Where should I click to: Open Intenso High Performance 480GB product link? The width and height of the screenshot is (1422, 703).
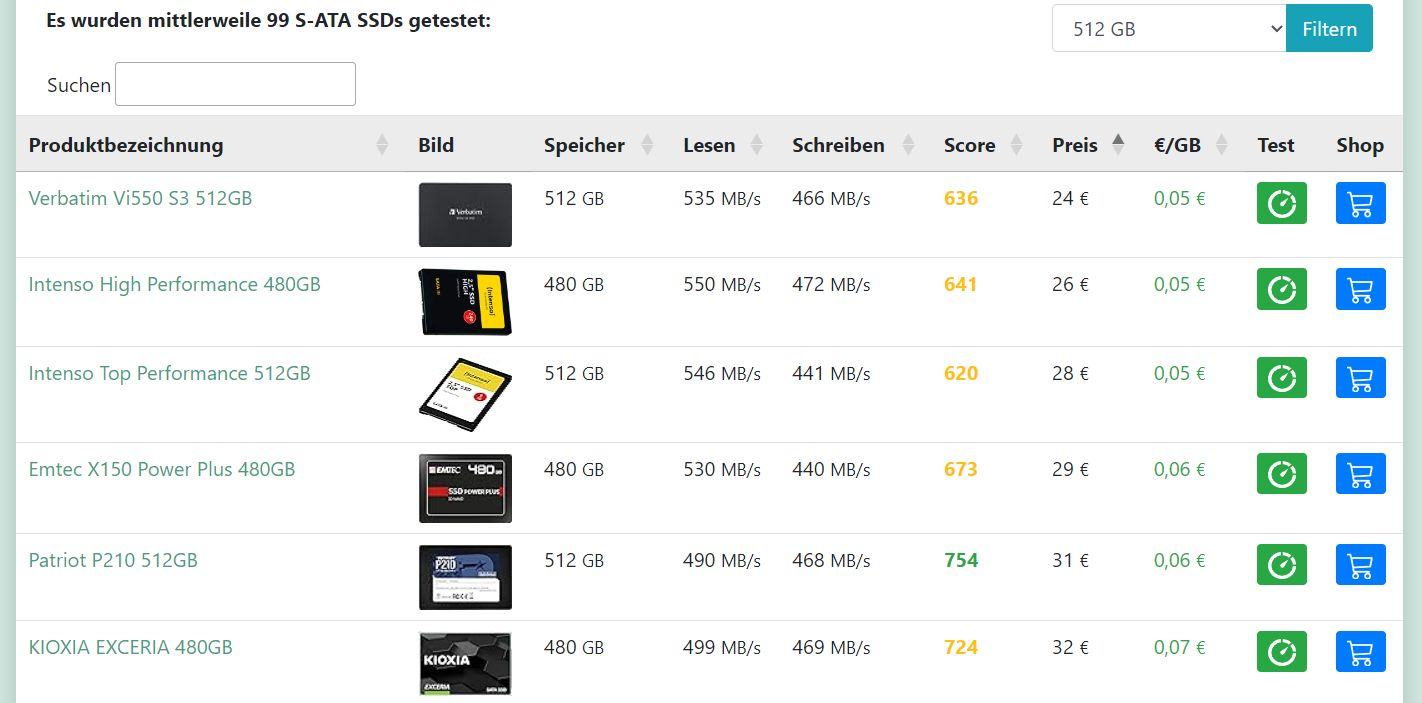(174, 284)
